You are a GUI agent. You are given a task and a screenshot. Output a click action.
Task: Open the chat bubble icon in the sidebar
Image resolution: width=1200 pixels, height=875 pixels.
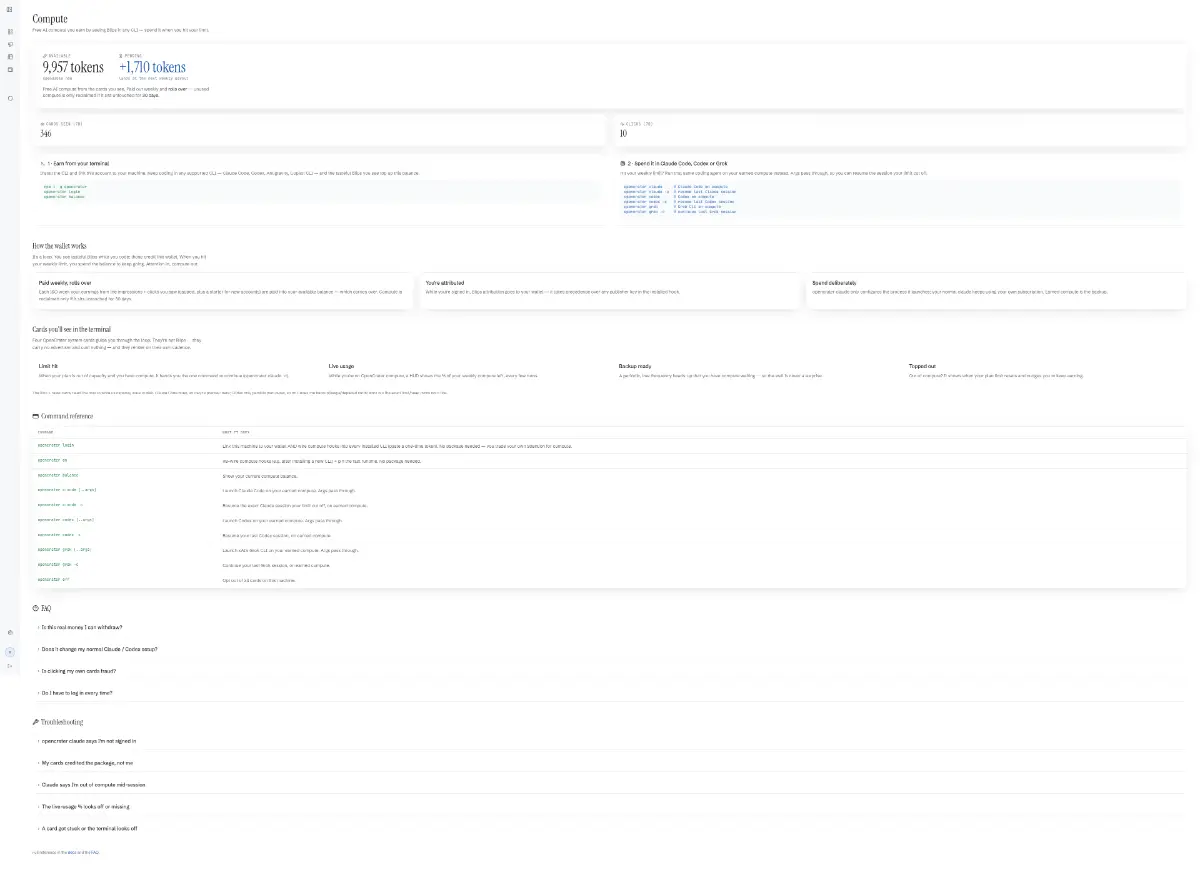point(10,45)
